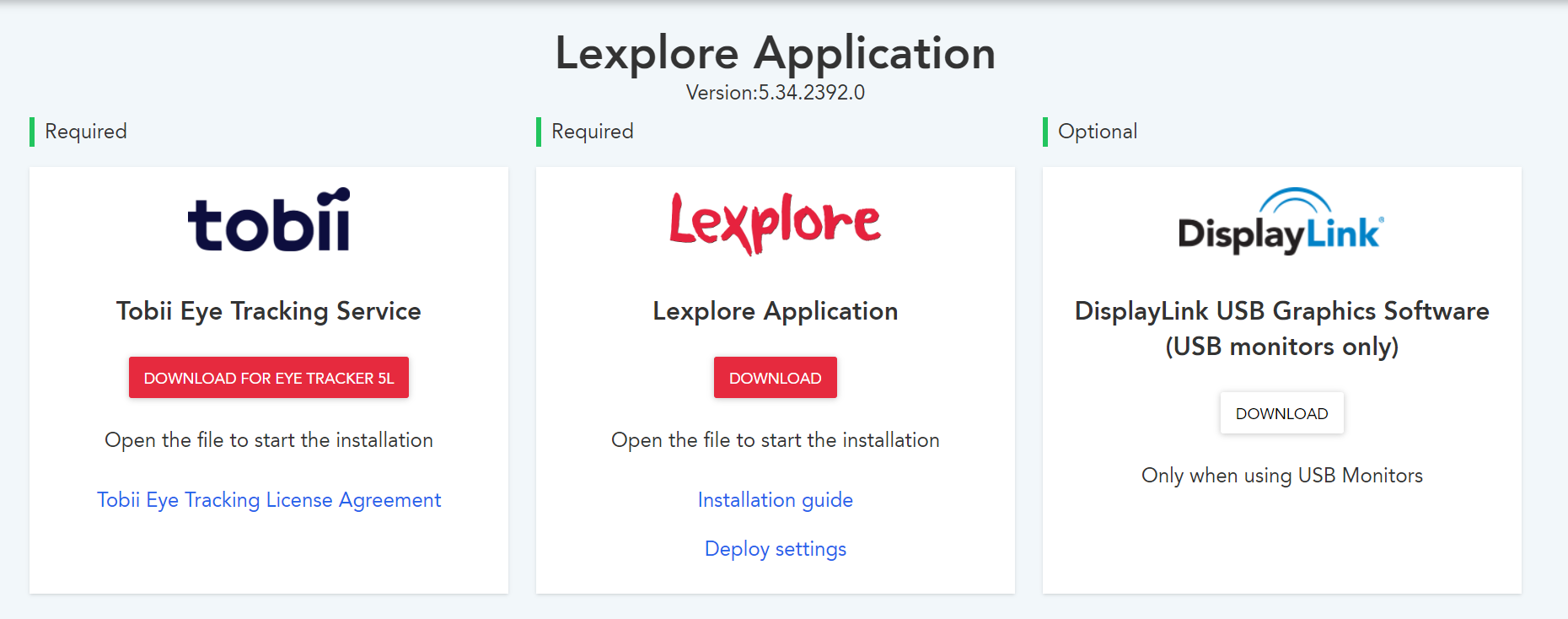
Task: Click the DisplayLink logo
Action: point(1281,221)
